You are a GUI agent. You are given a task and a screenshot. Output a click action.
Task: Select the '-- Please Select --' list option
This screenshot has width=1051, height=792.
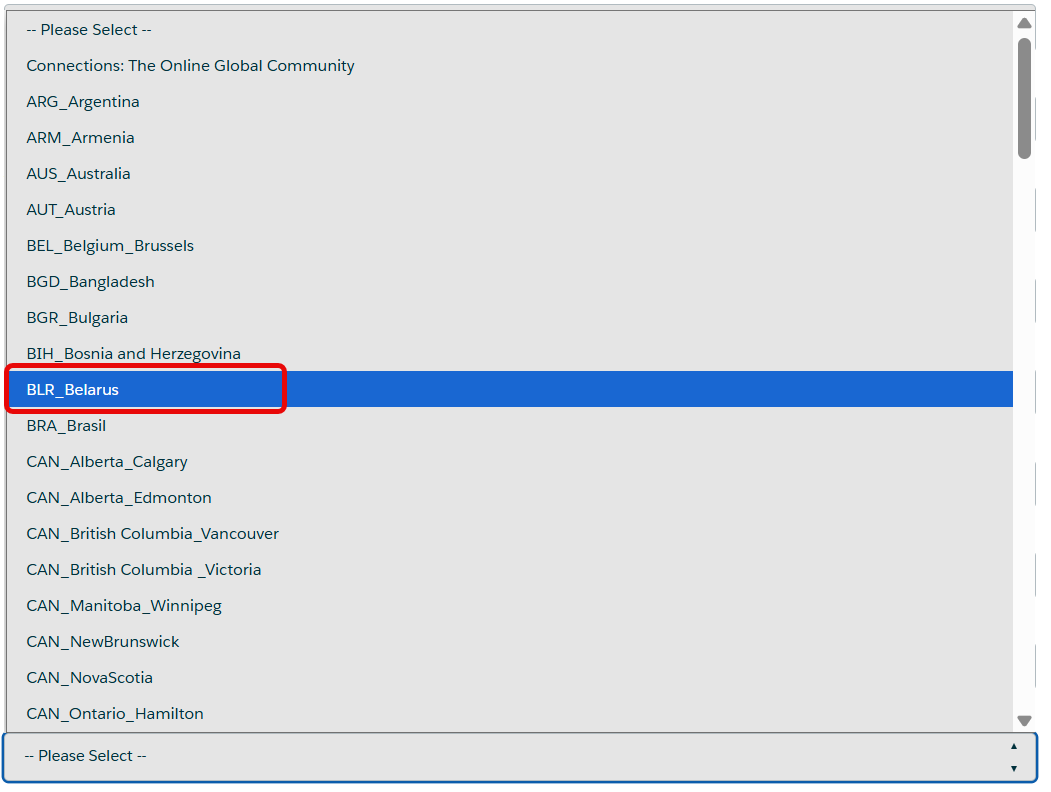click(89, 30)
